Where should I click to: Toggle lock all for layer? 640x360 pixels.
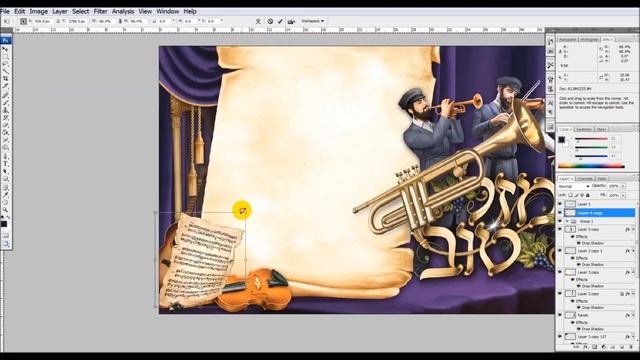(x=588, y=195)
